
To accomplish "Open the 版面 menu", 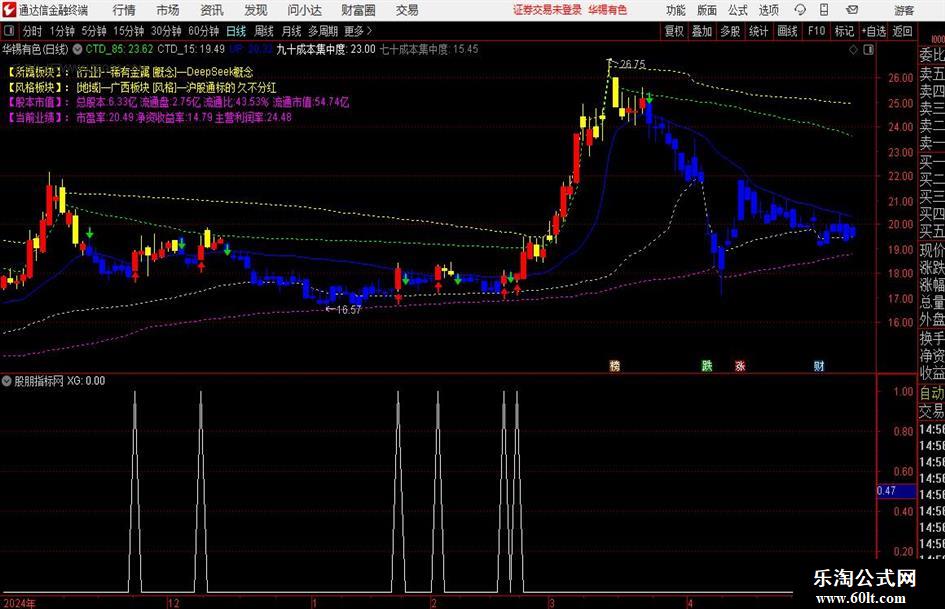I will [706, 10].
